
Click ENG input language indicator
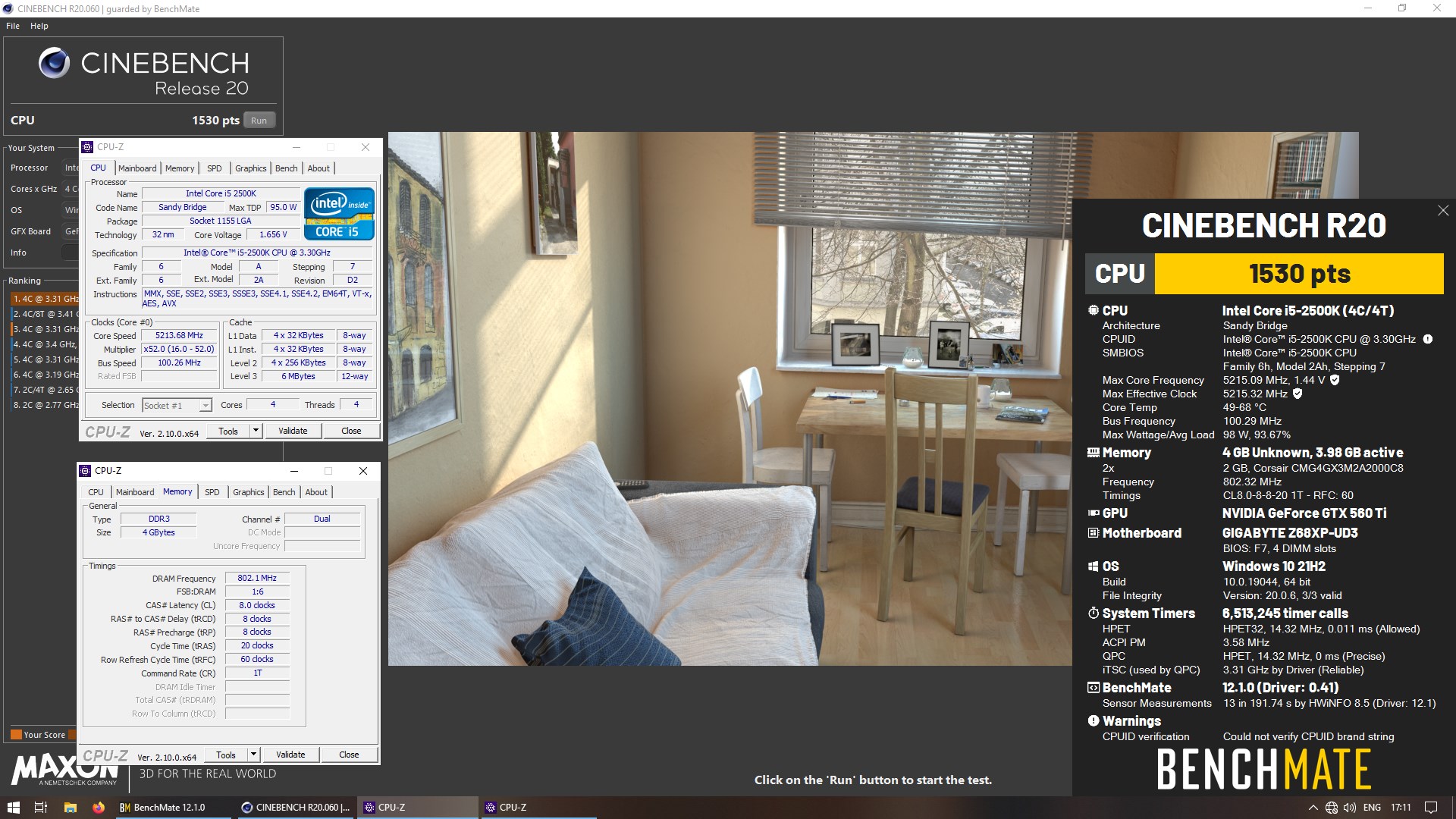pos(1372,808)
